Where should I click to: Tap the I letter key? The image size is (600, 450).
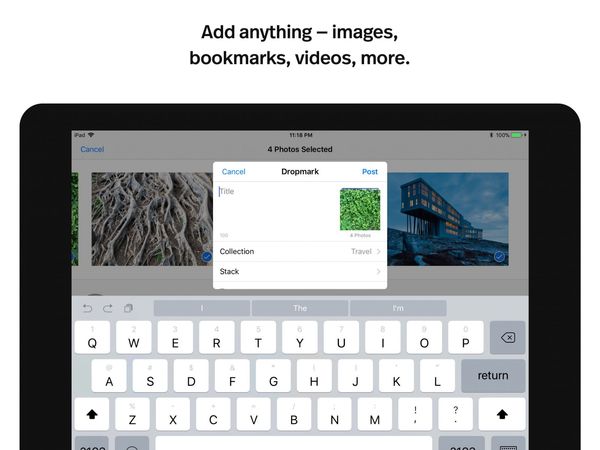tap(383, 338)
